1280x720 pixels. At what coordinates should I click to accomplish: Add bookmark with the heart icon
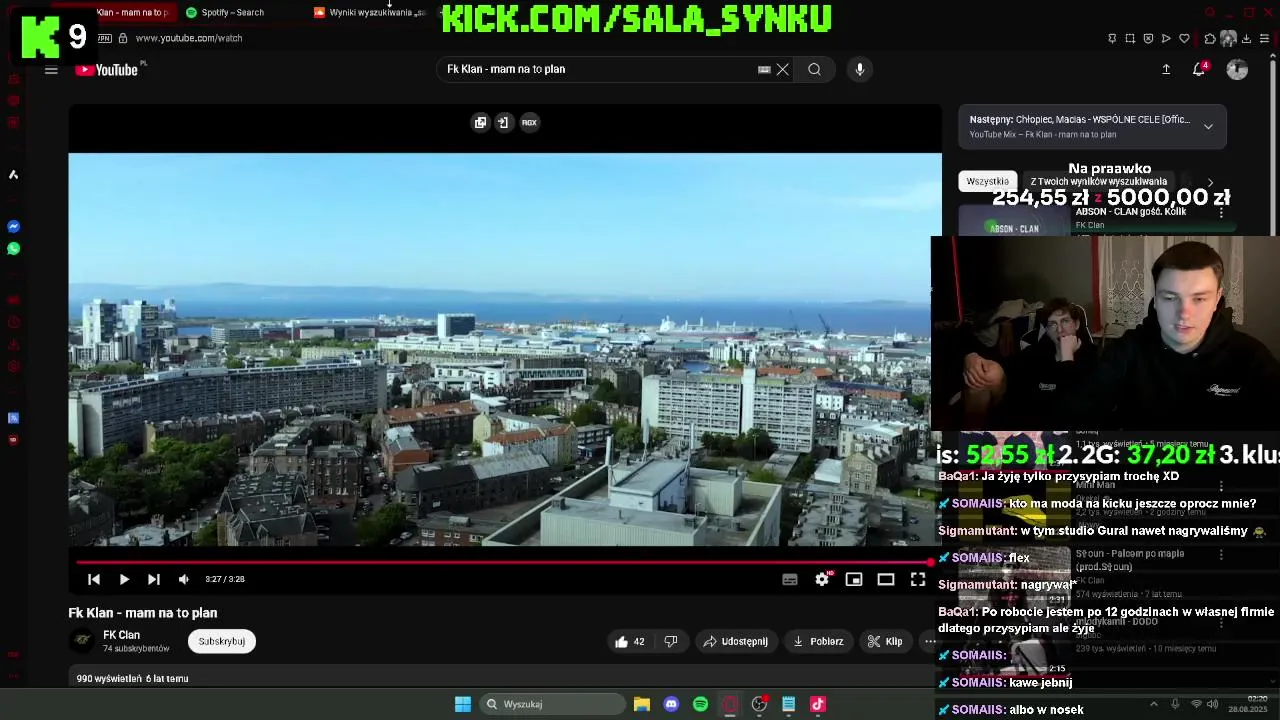click(1184, 39)
